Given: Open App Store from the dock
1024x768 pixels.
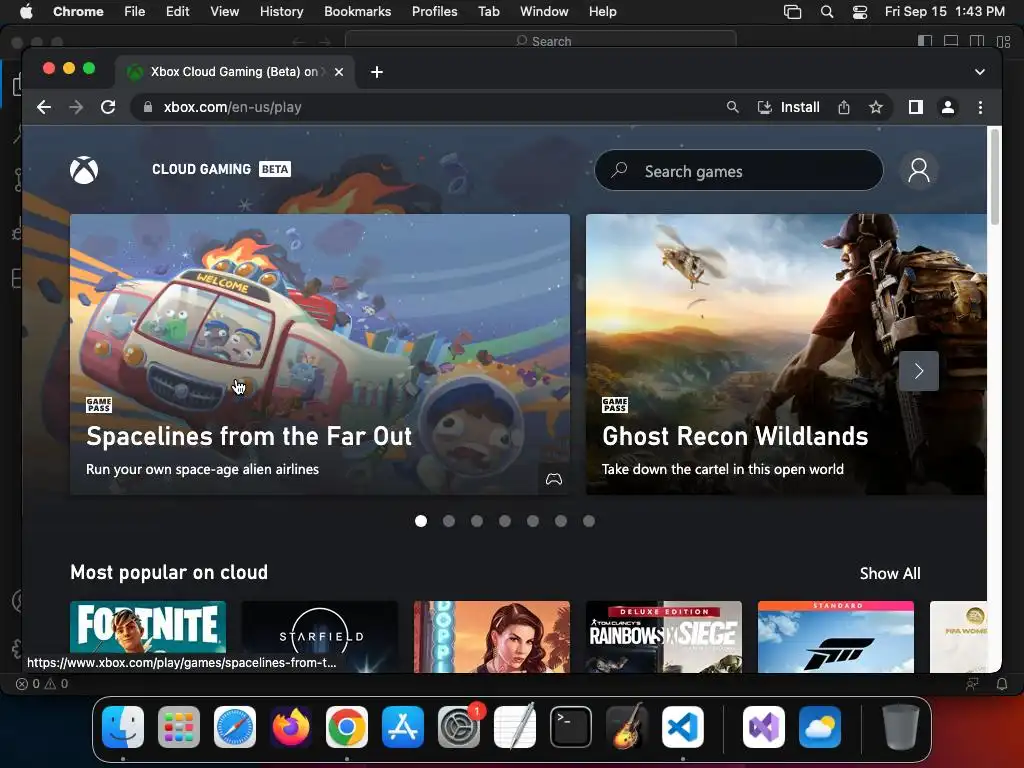Looking at the screenshot, I should point(403,727).
